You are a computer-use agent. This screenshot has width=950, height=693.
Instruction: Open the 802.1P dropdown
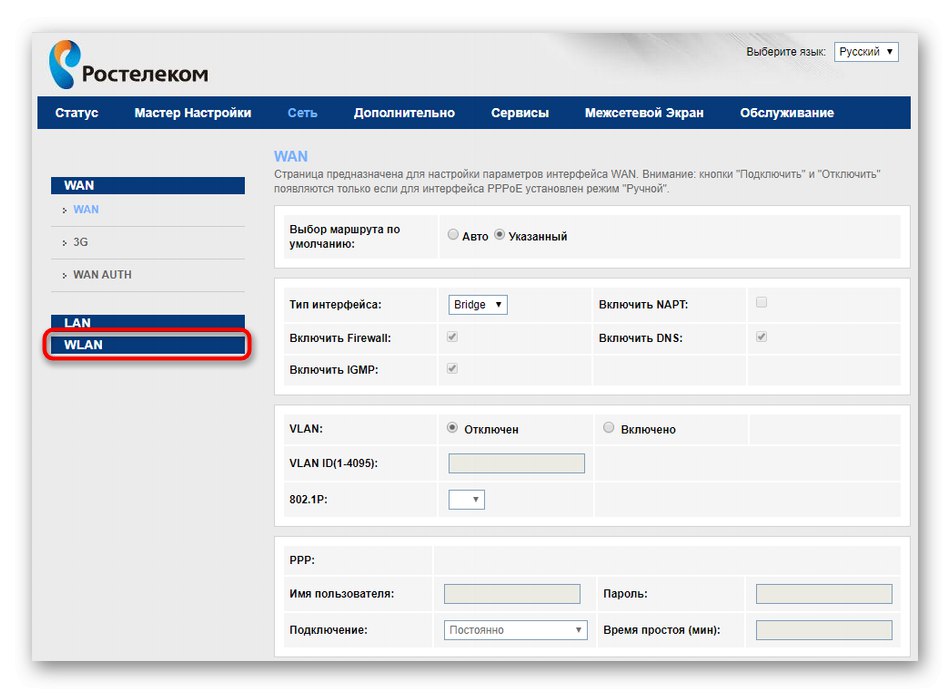click(x=467, y=499)
